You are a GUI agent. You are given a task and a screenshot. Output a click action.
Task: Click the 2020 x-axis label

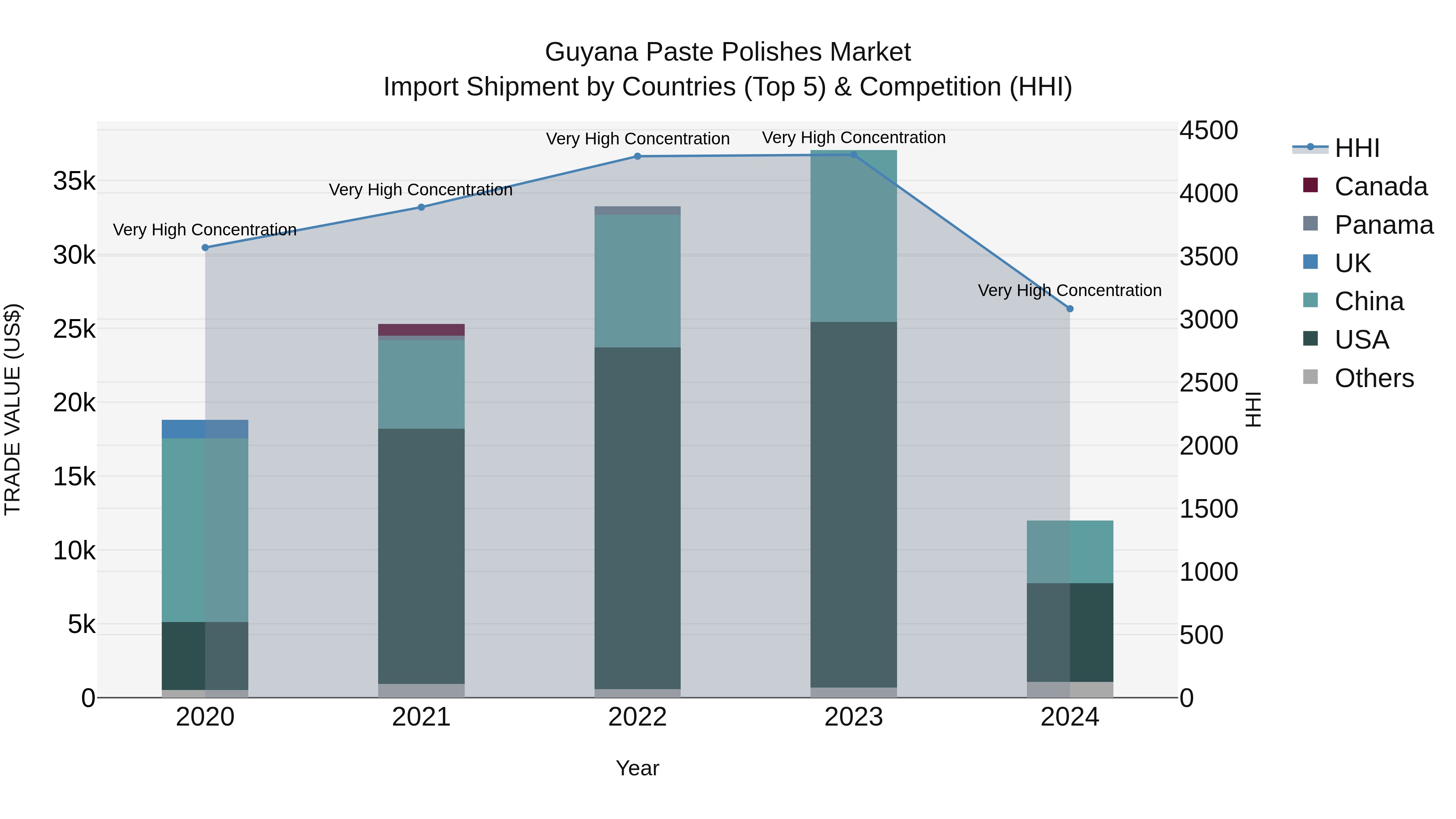coord(205,717)
